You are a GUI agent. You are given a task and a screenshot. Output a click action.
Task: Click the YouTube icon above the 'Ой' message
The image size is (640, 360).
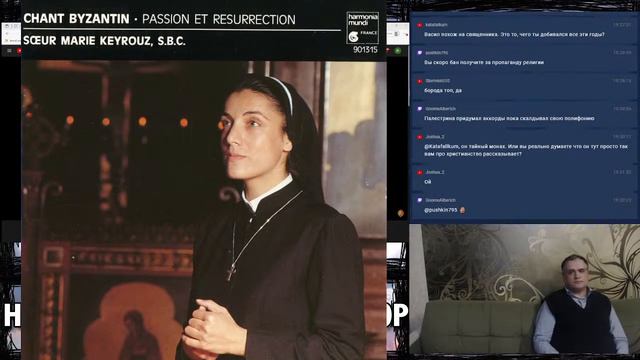tap(420, 173)
